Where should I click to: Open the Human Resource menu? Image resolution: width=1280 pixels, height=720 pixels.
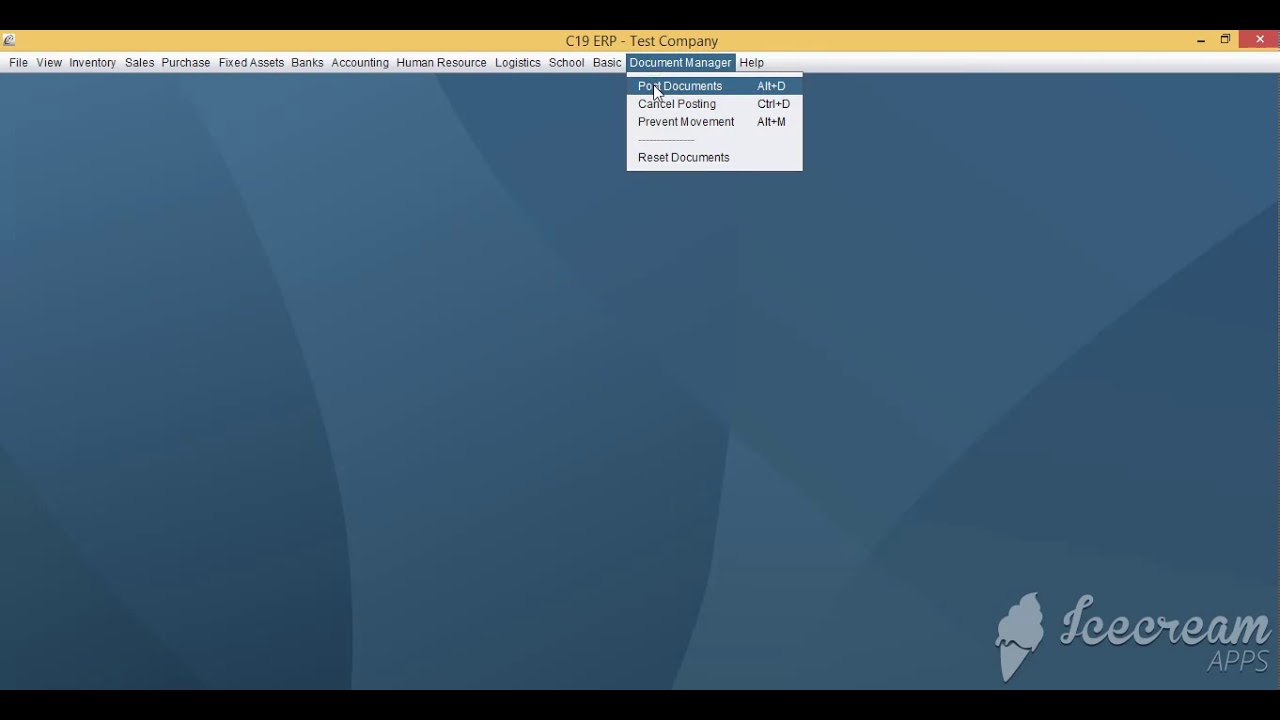[441, 63]
